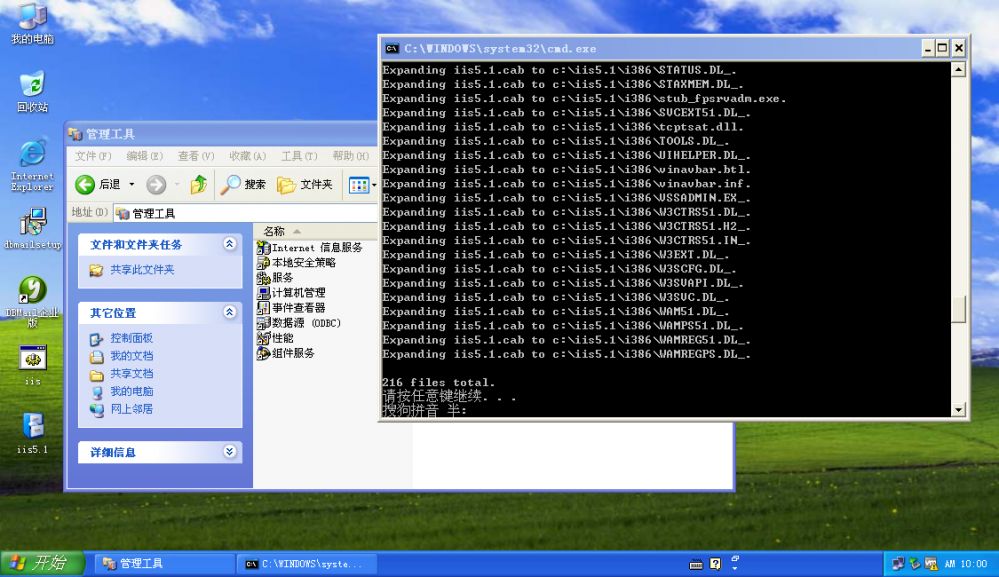Screen dimensions: 999x577
Task: Click the language bar help icon
Action: pyautogui.click(x=715, y=564)
